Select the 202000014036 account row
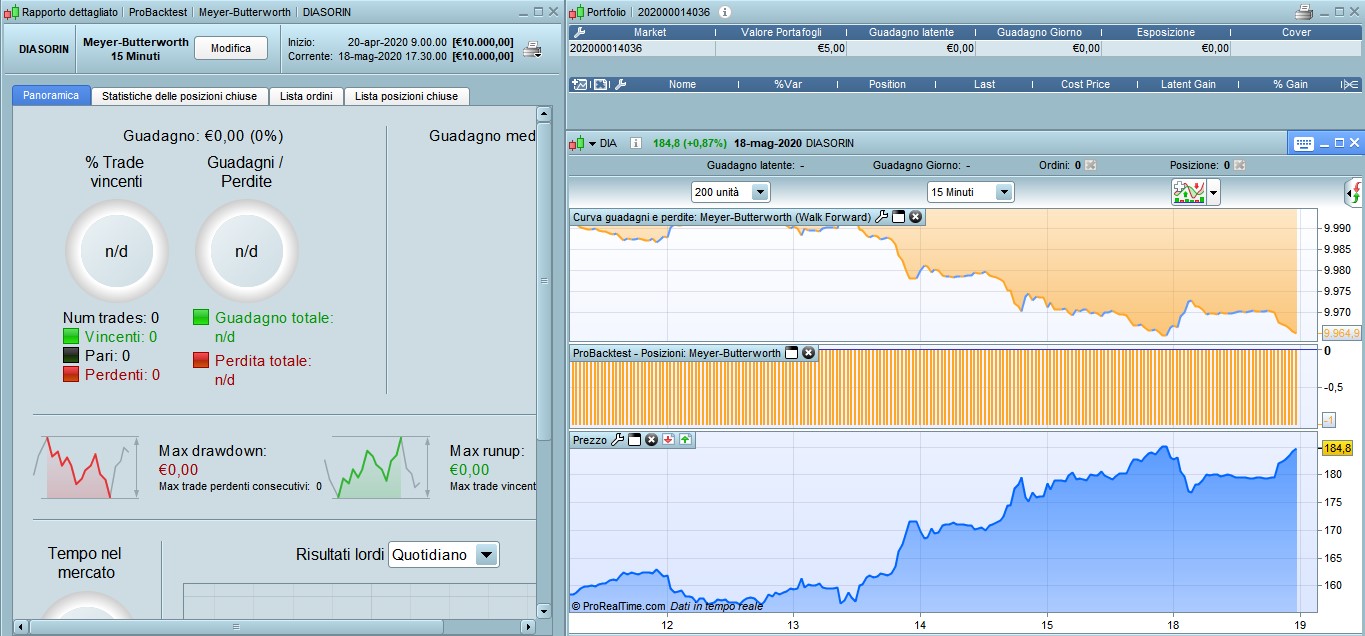Screen dimensions: 1365x636 (965, 48)
